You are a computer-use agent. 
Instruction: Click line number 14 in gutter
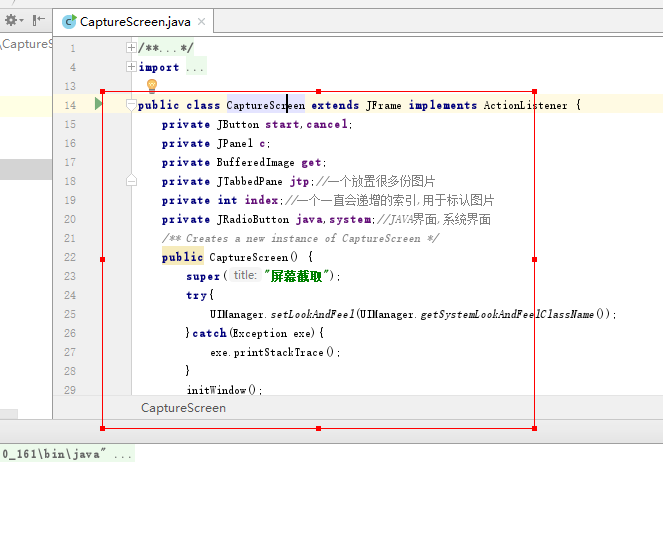pos(70,105)
